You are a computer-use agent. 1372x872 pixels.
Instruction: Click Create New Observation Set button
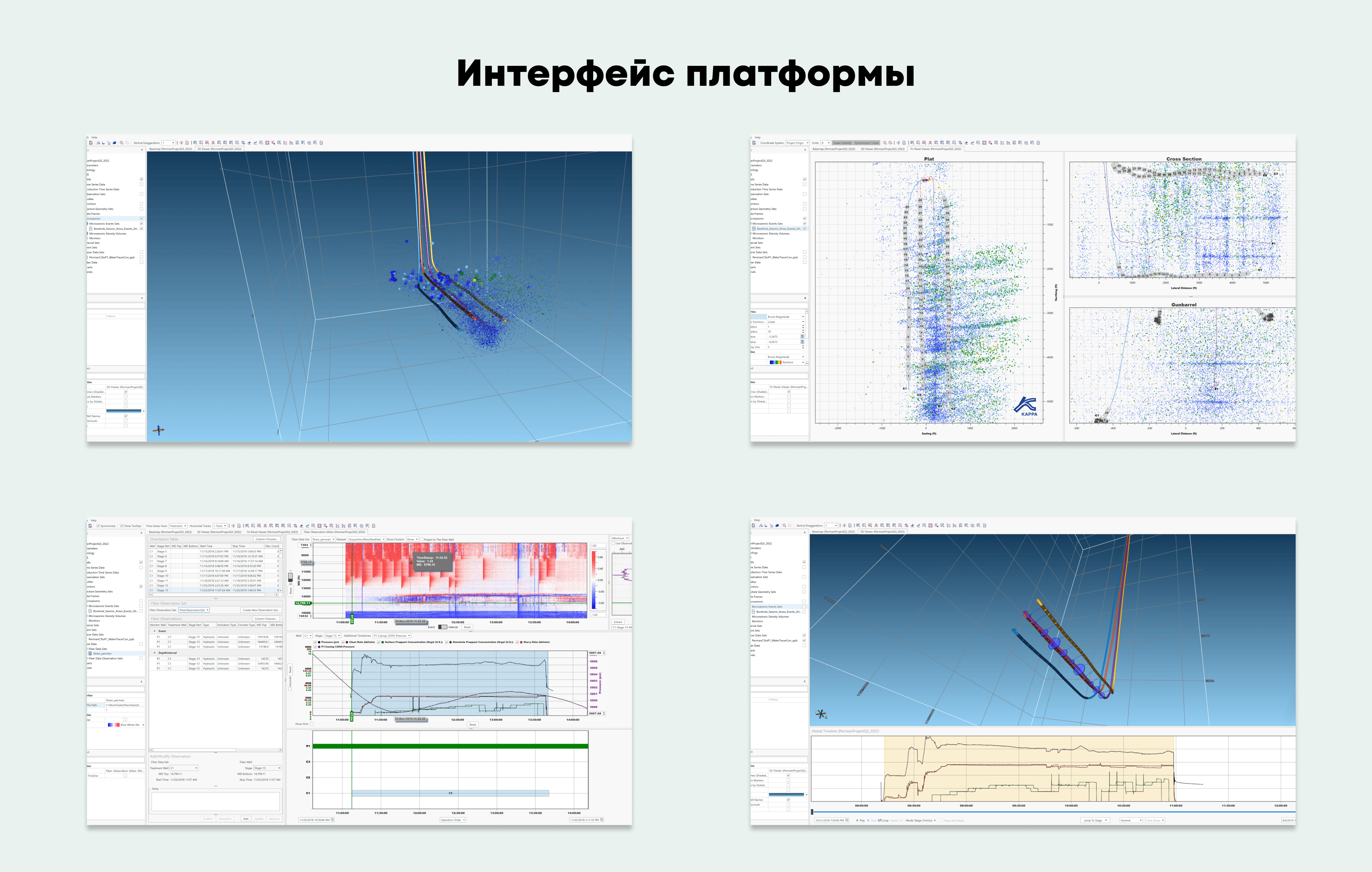pos(260,610)
